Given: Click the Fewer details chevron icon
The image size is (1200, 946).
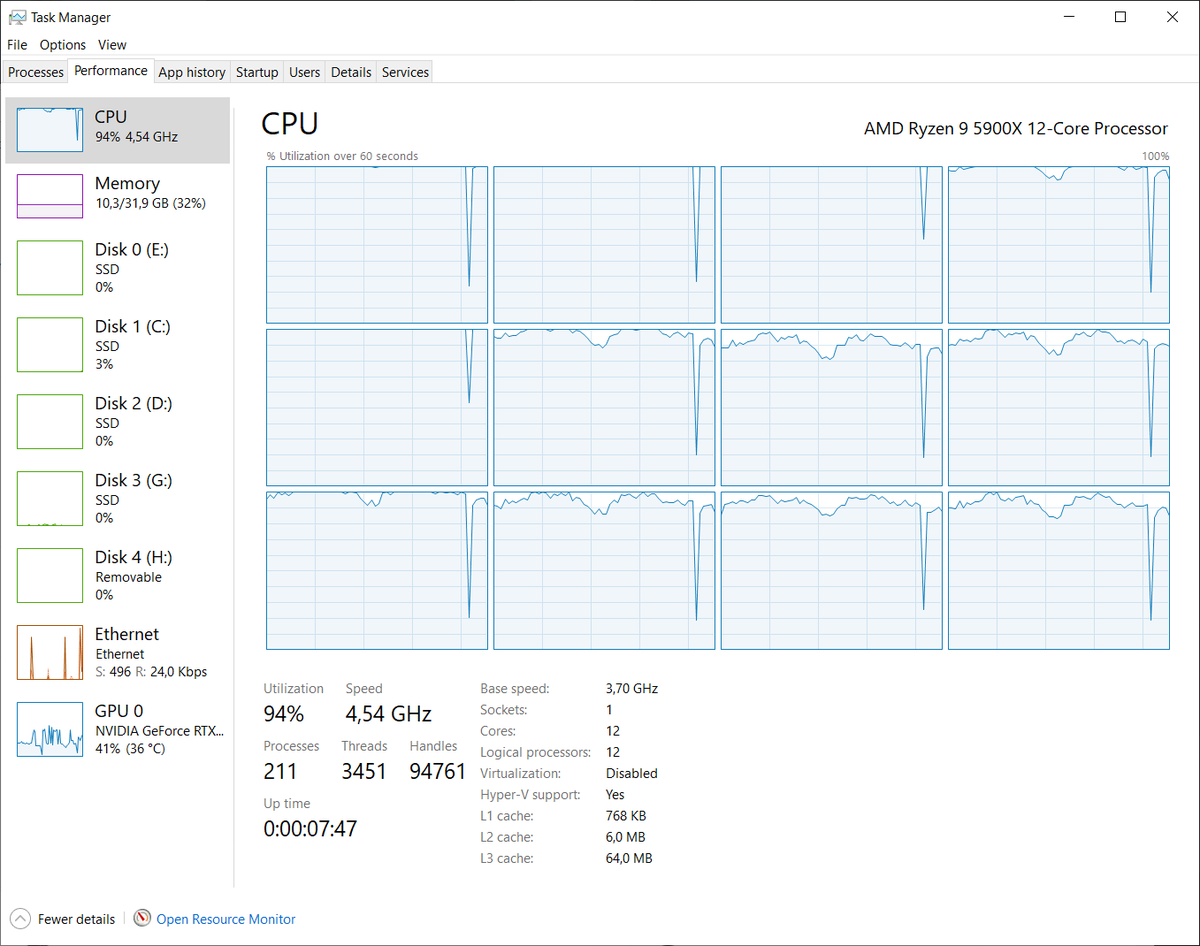Looking at the screenshot, I should coord(20,919).
